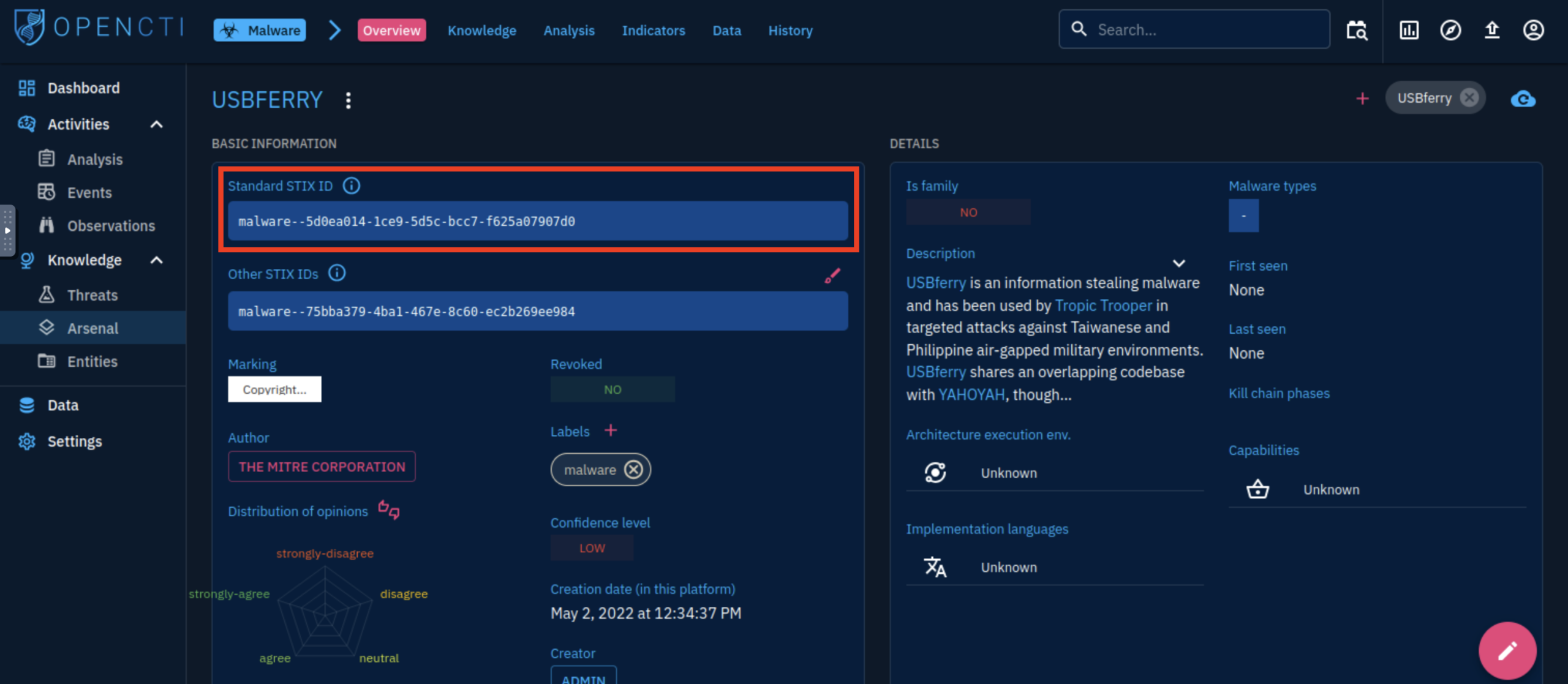Open the History tab

[790, 30]
